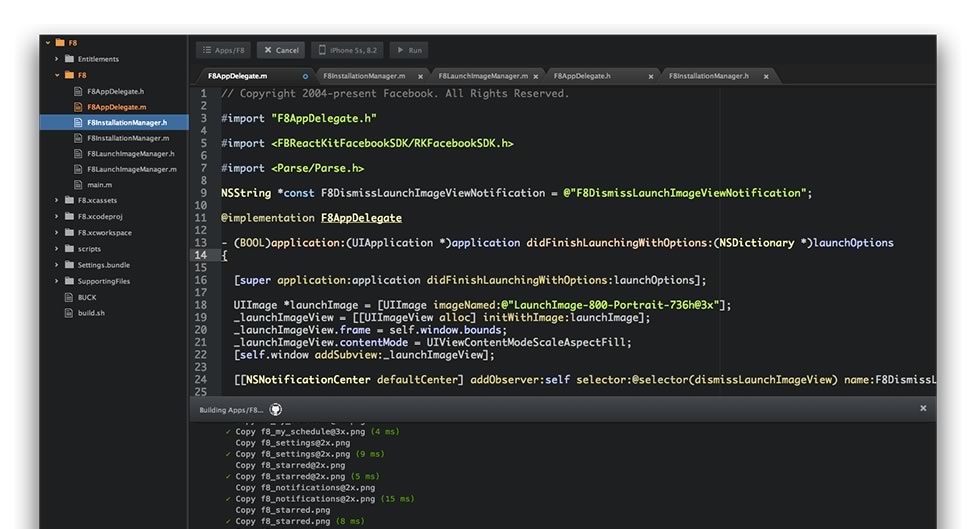The width and height of the screenshot is (975, 529).
Task: Collapse the root F8 project folder
Action: (x=46, y=43)
